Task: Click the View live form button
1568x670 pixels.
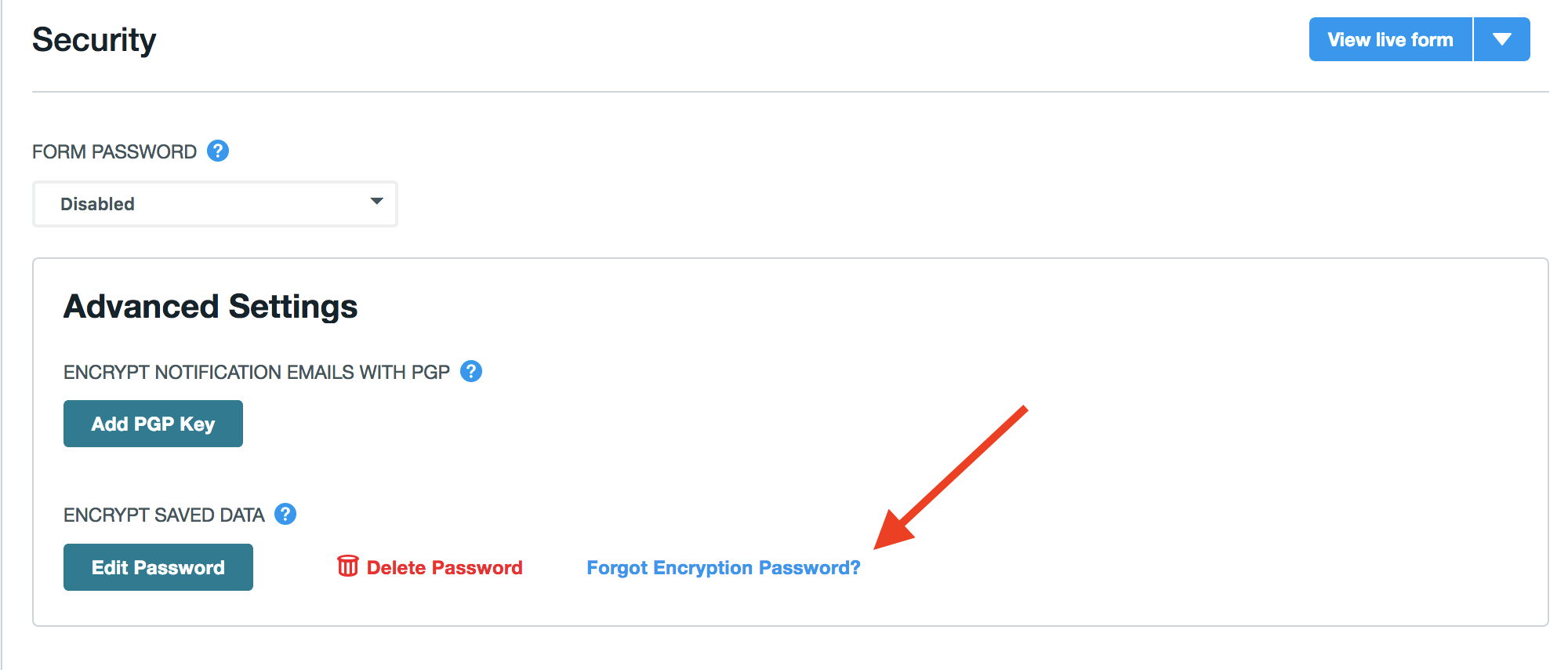Action: pos(1390,39)
